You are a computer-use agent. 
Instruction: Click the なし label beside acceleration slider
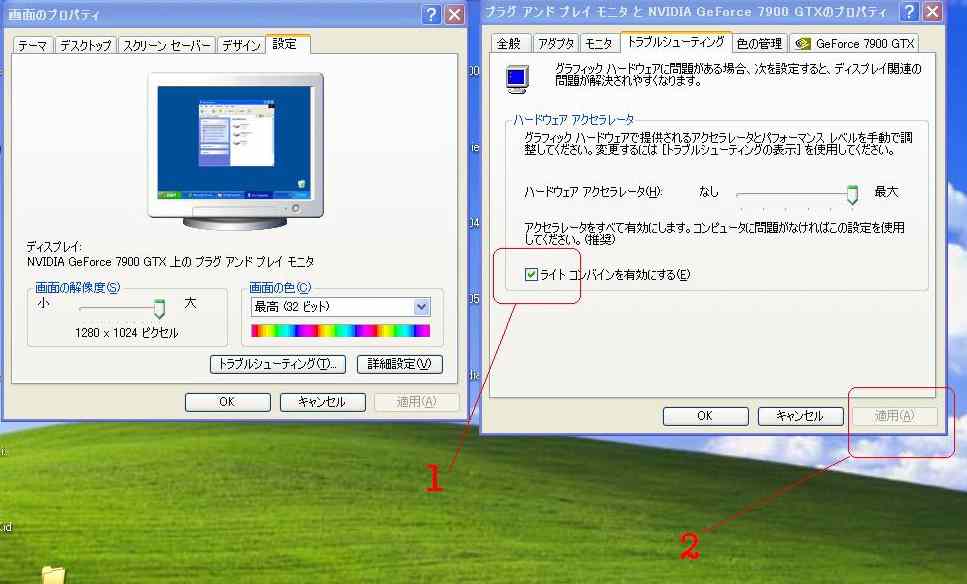[x=709, y=192]
